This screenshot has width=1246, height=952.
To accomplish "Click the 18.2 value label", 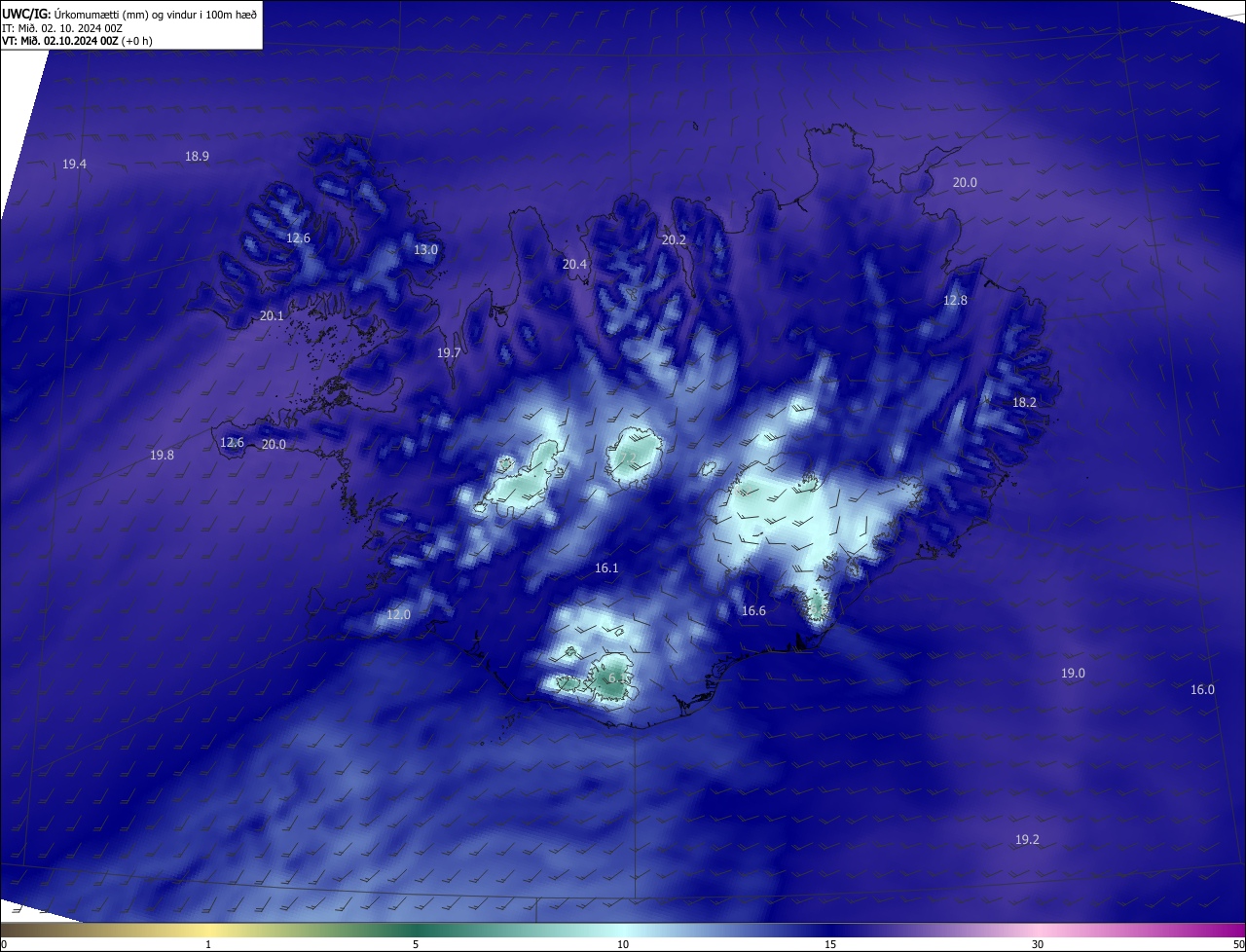I will pyautogui.click(x=1024, y=403).
